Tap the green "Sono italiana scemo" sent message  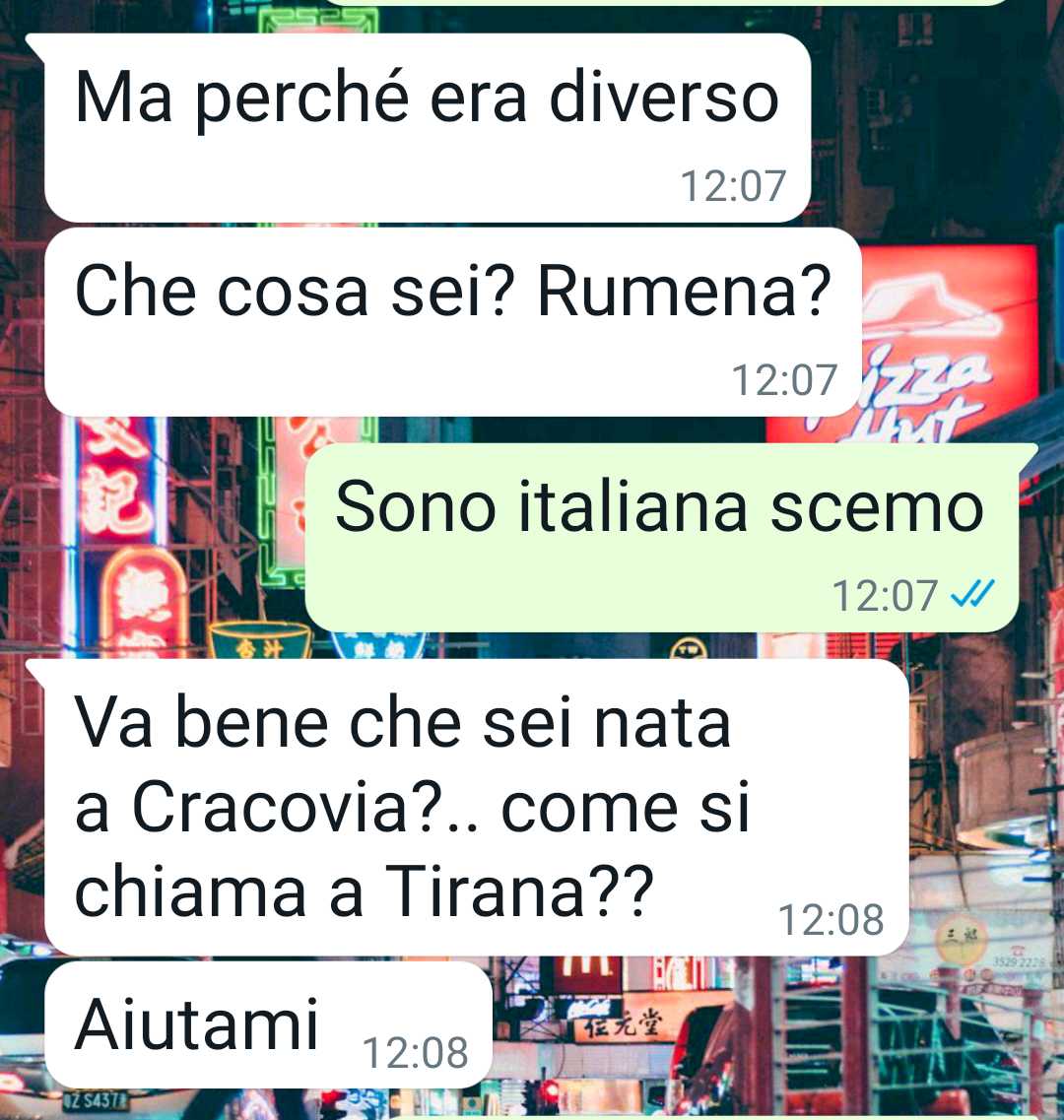[x=662, y=538]
